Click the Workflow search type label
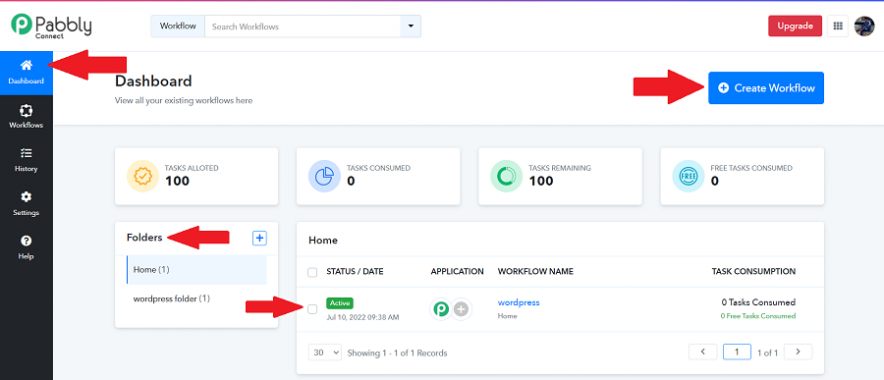This screenshot has width=884, height=380. 178,26
